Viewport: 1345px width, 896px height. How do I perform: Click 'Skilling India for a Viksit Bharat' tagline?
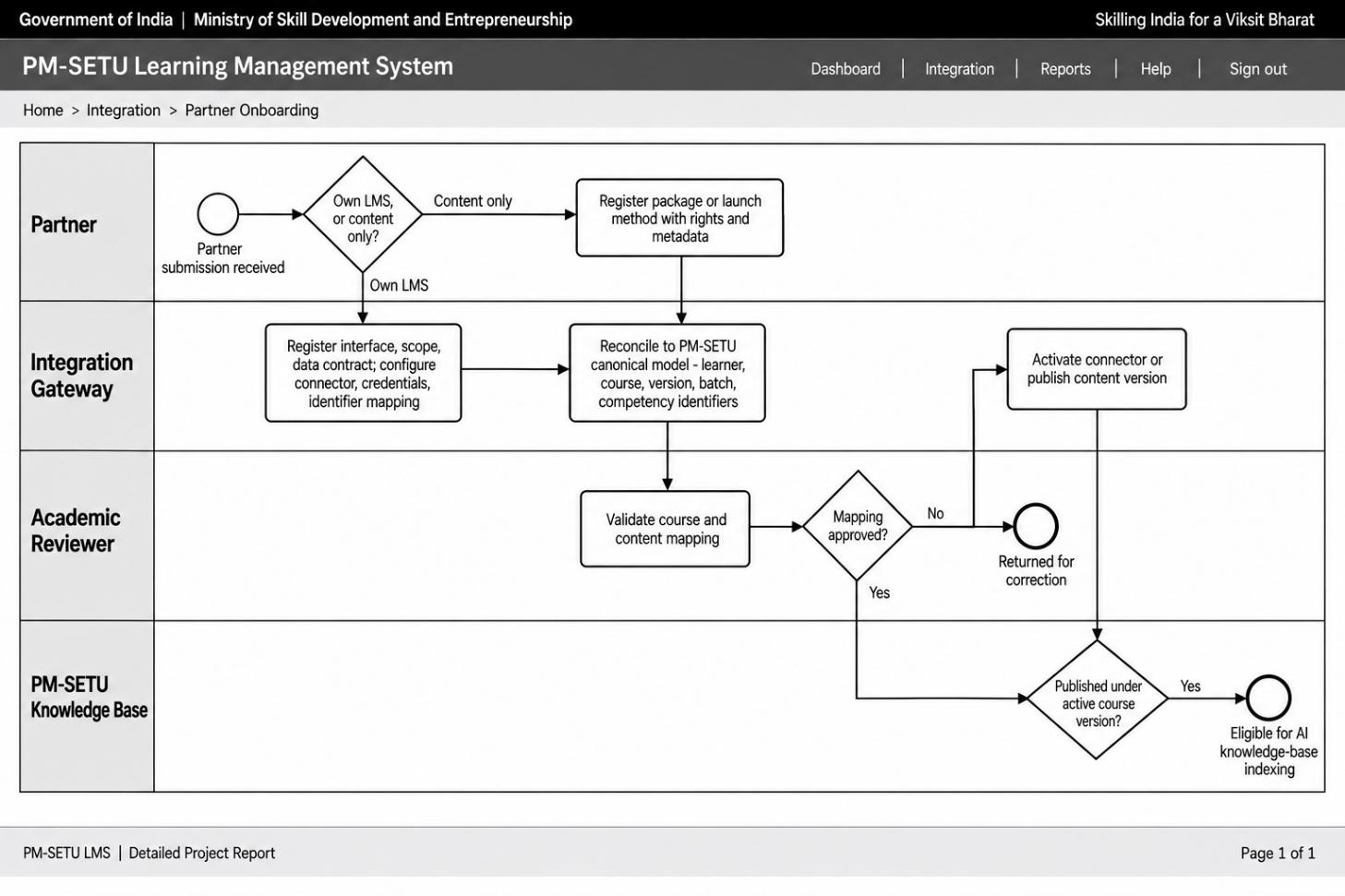(1204, 19)
